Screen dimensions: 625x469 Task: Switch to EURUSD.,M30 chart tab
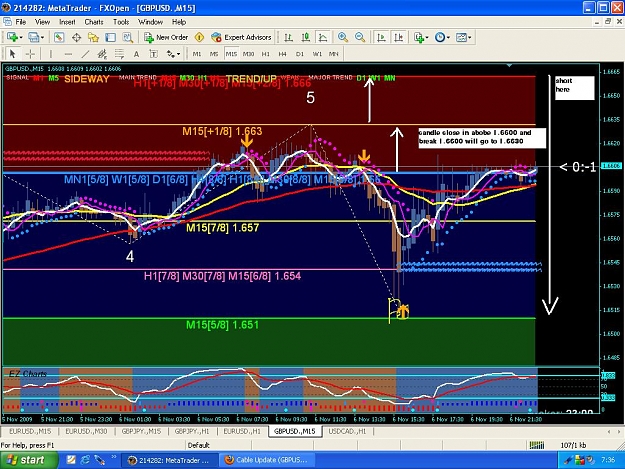(86, 431)
